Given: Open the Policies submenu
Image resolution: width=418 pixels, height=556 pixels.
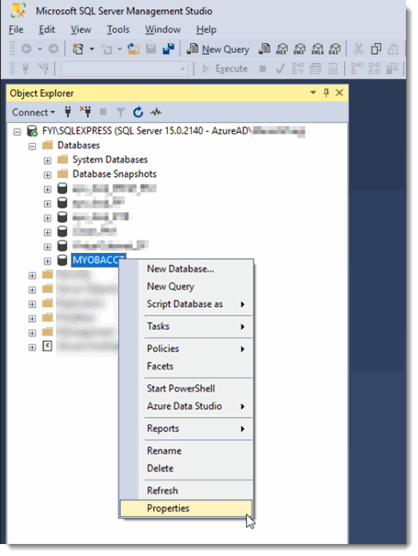Looking at the screenshot, I should click(x=186, y=349).
